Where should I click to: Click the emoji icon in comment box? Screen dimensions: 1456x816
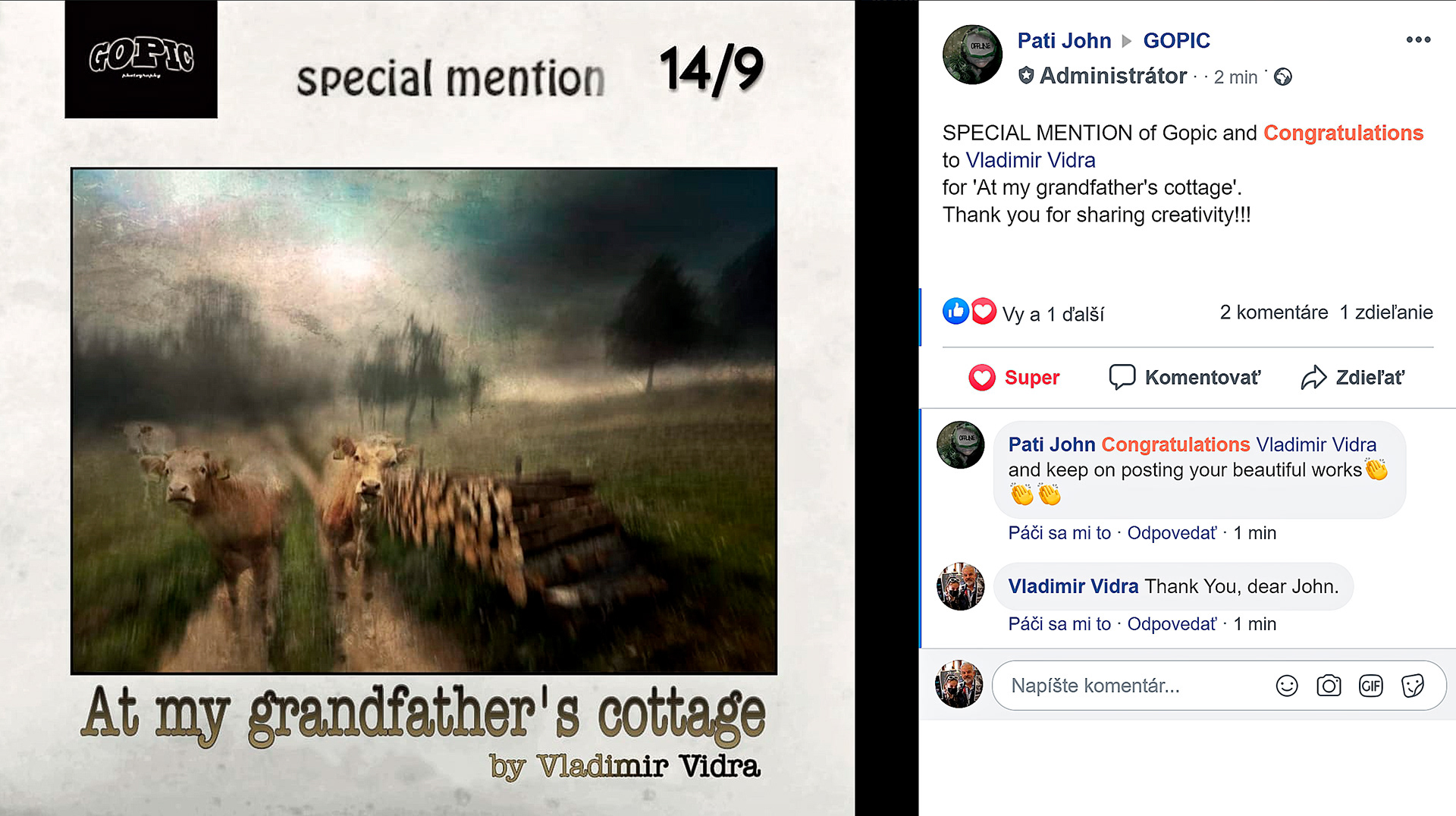point(1287,686)
